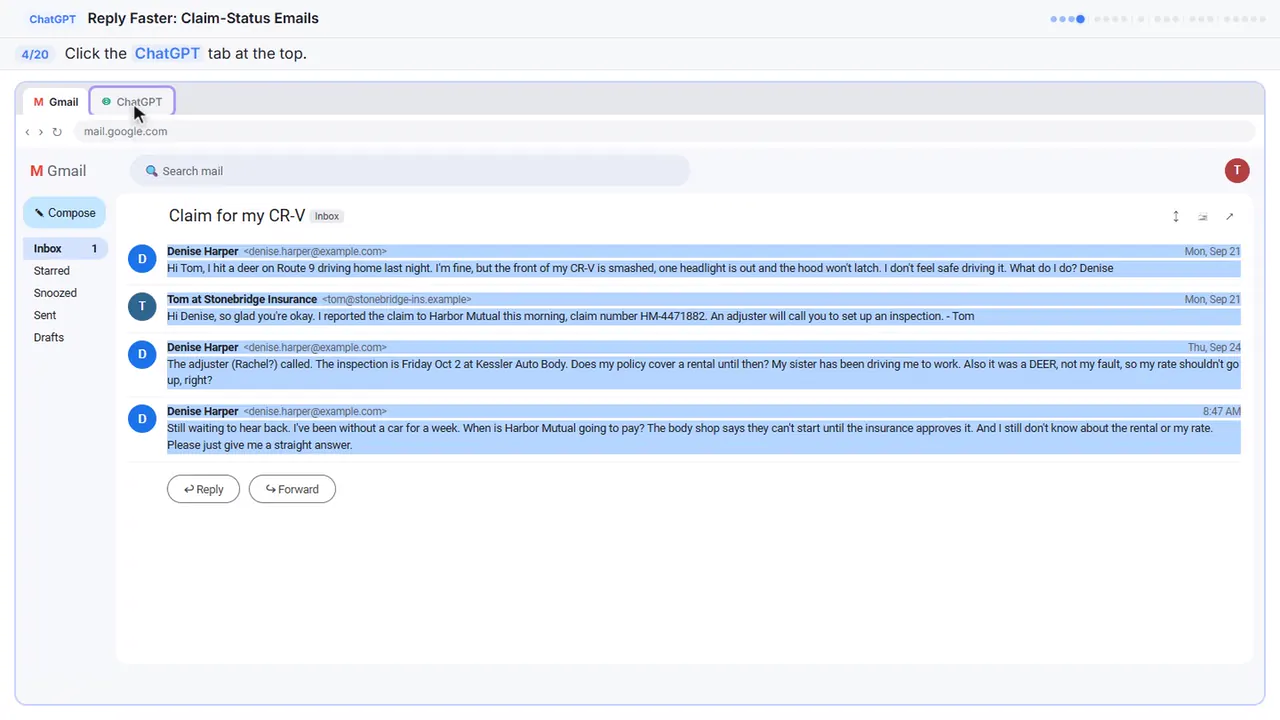The height and width of the screenshot is (720, 1280).
Task: Go forward with the browser forward arrow
Action: pyautogui.click(x=41, y=132)
